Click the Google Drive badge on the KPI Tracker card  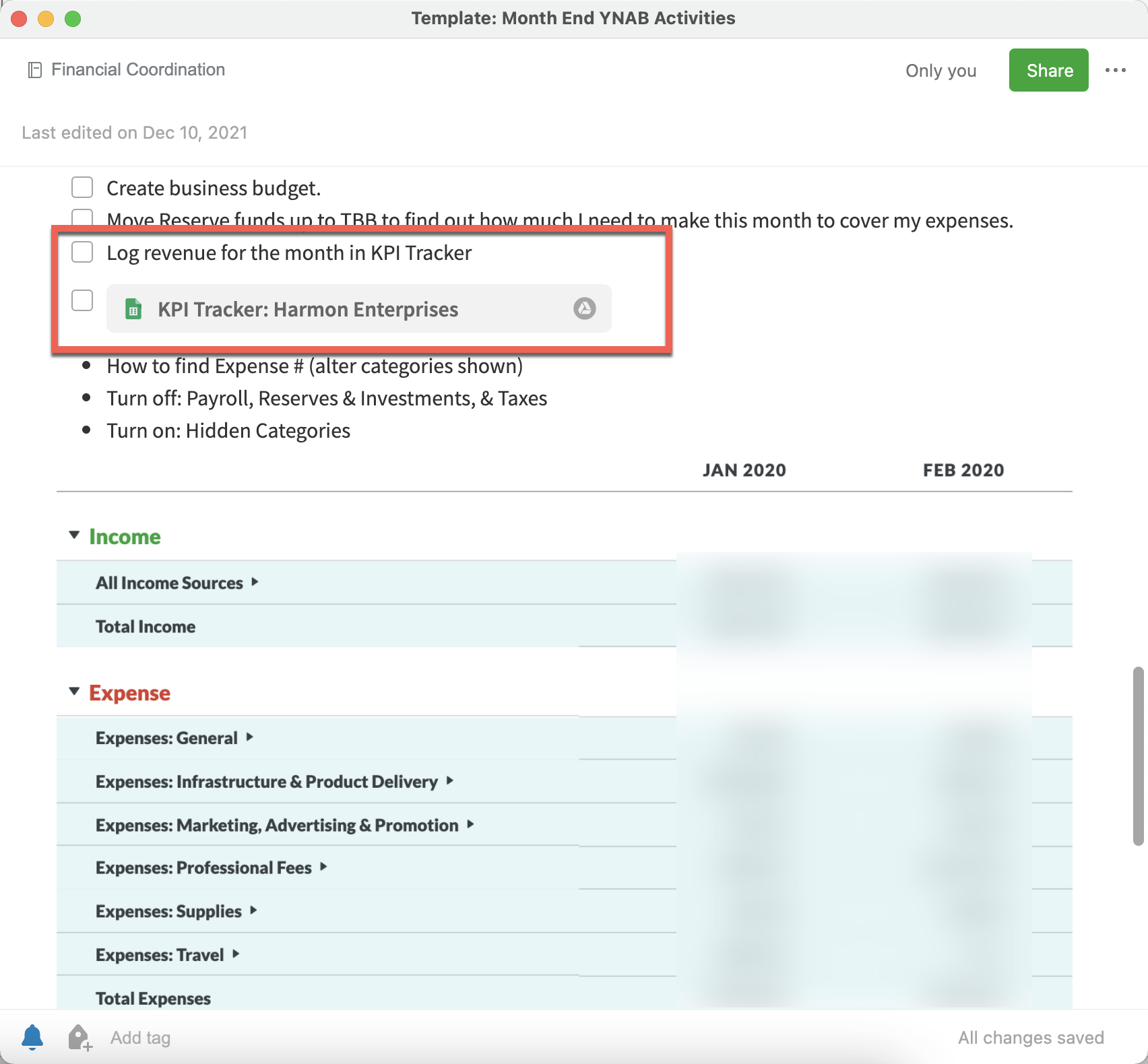pyautogui.click(x=583, y=308)
